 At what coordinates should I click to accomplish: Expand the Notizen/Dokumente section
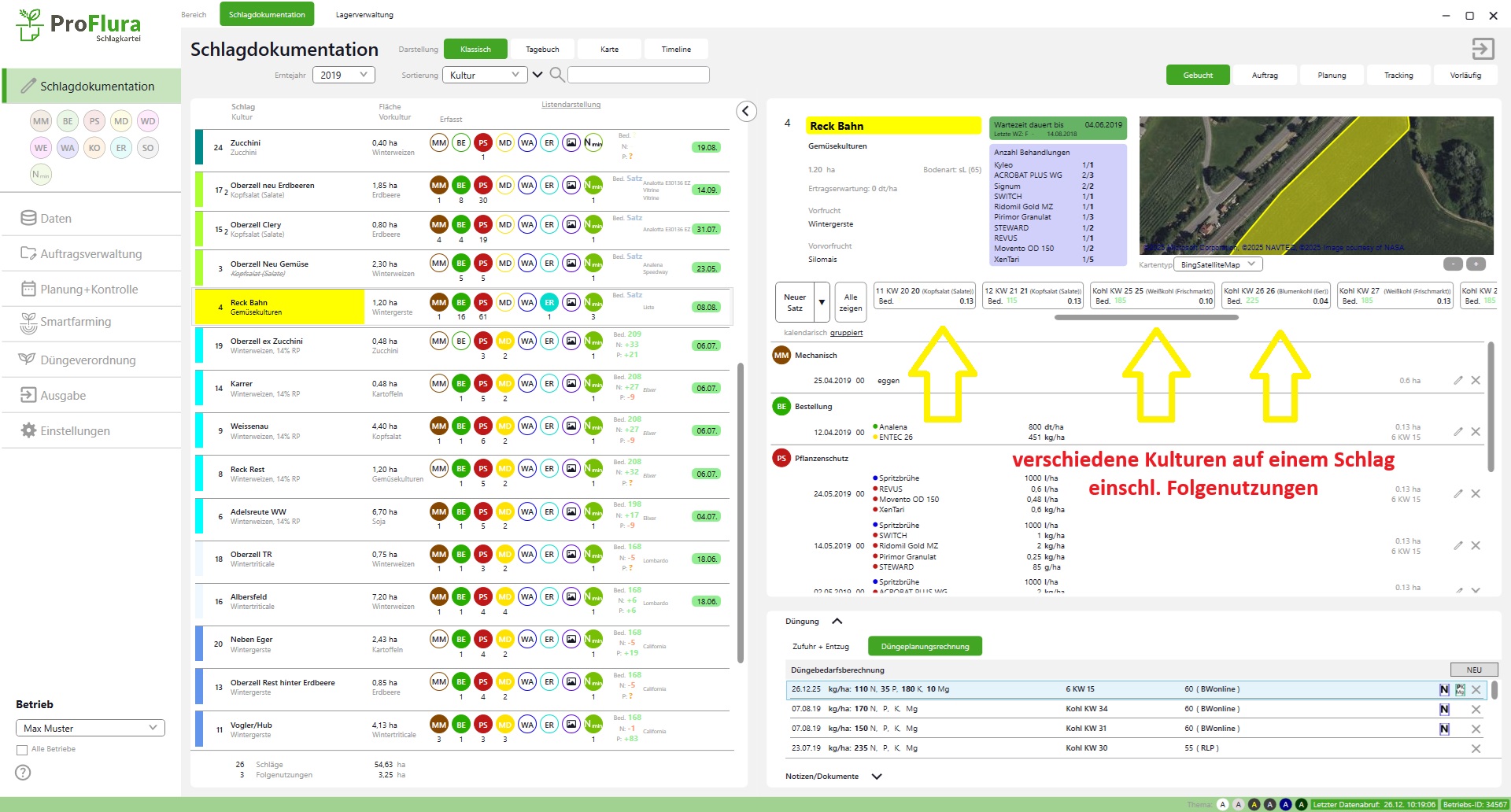[x=877, y=777]
